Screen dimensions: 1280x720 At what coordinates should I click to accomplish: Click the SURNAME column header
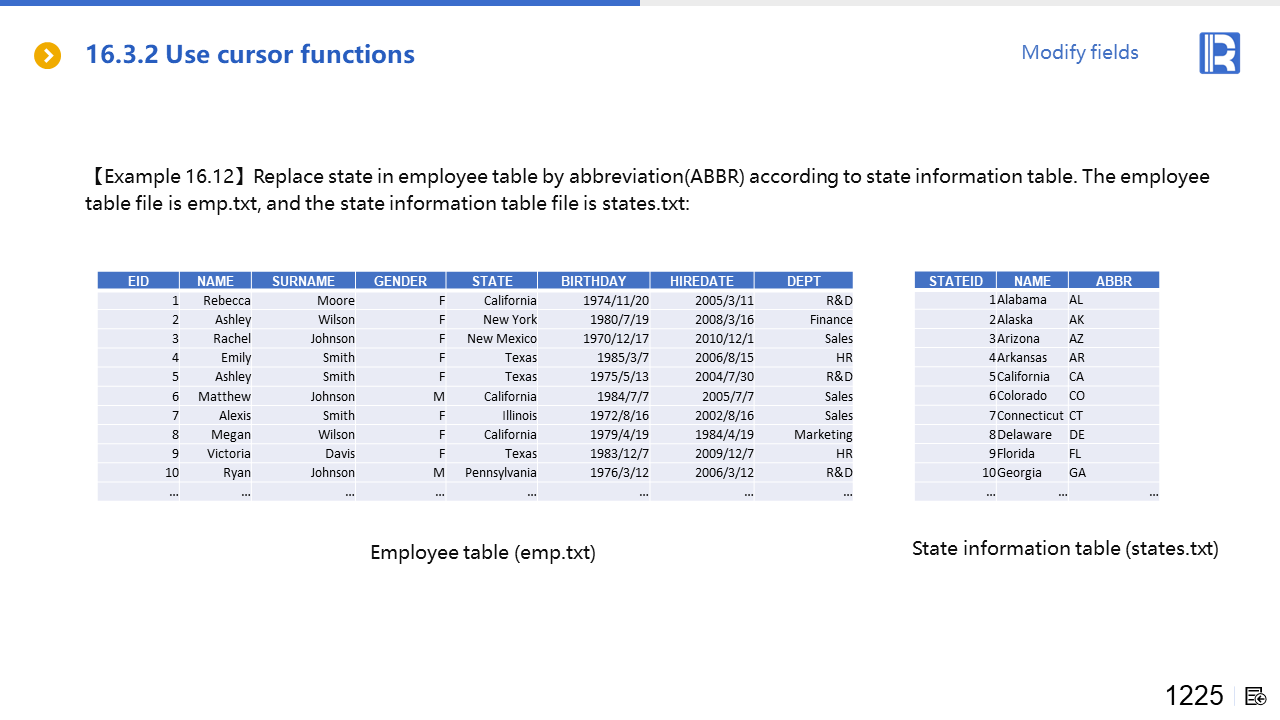coord(303,281)
